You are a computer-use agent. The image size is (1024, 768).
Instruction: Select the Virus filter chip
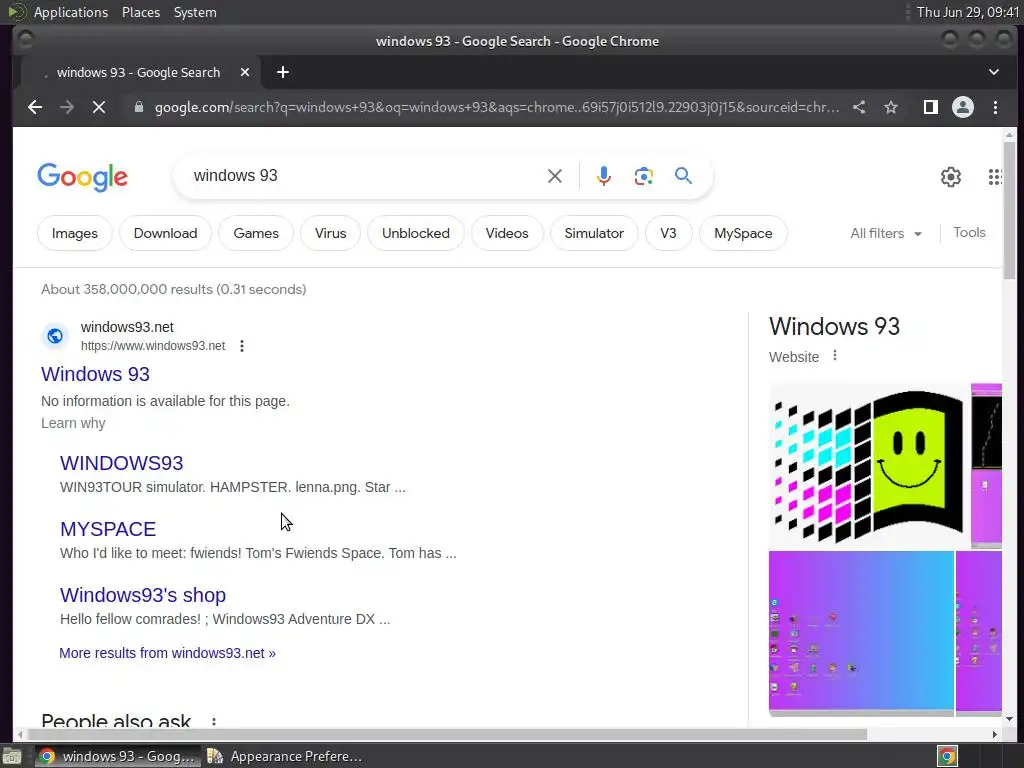tap(330, 233)
